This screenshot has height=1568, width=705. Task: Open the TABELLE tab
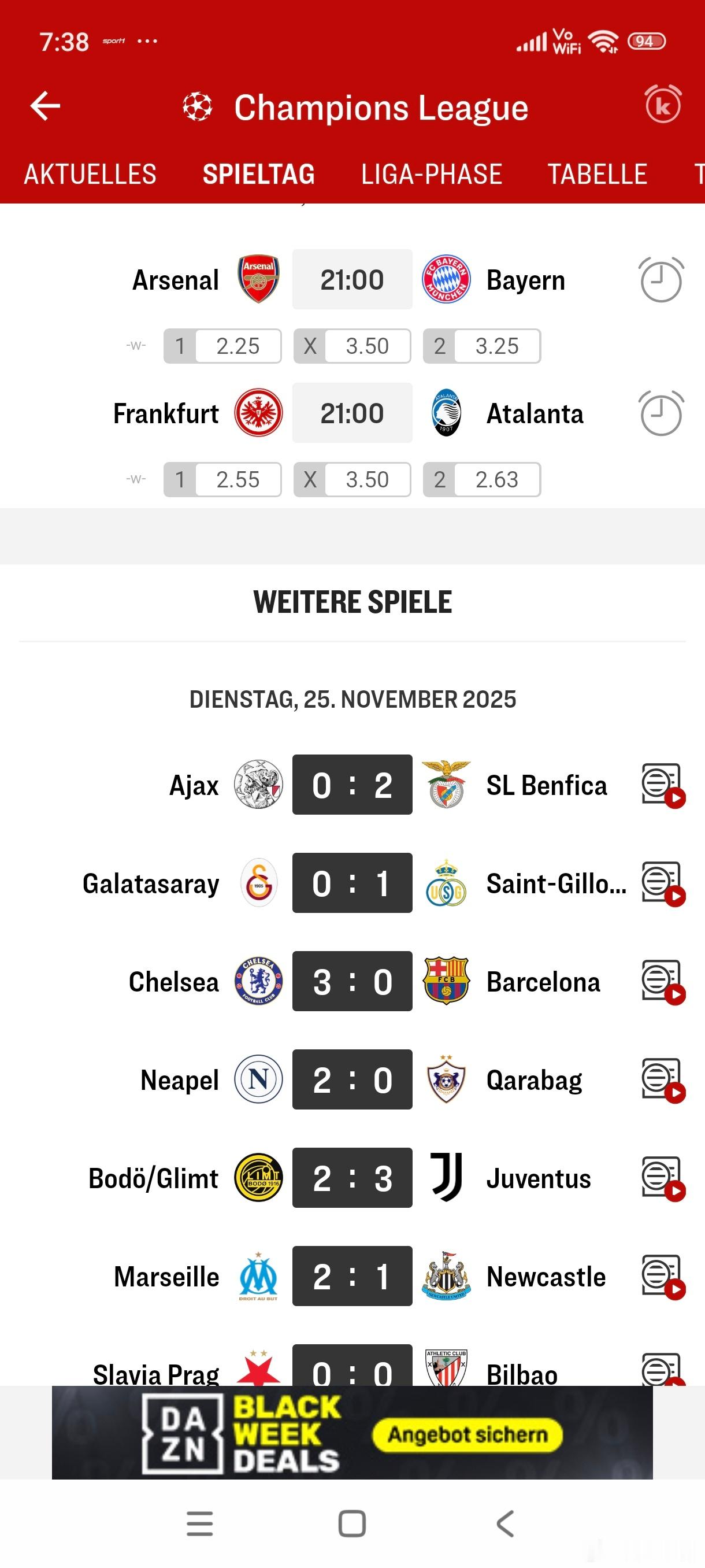coord(597,175)
